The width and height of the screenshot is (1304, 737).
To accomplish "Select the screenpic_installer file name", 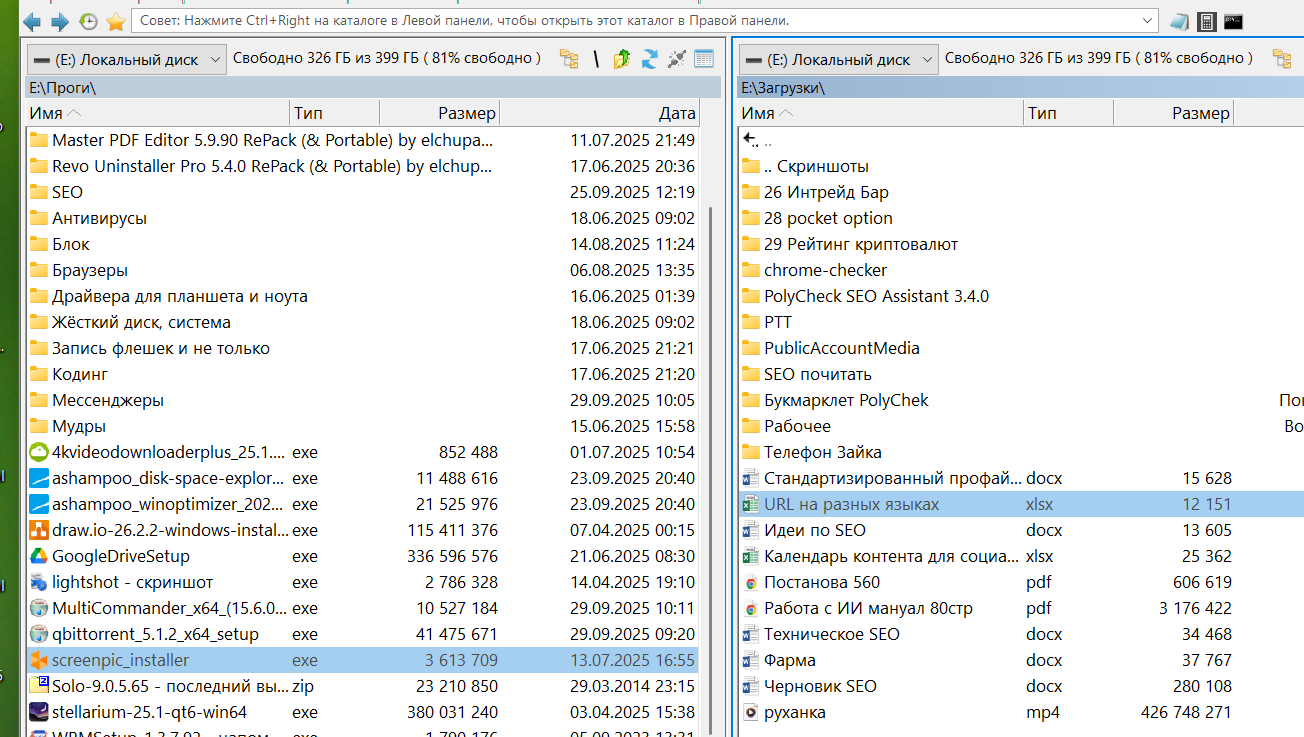I will (x=120, y=660).
